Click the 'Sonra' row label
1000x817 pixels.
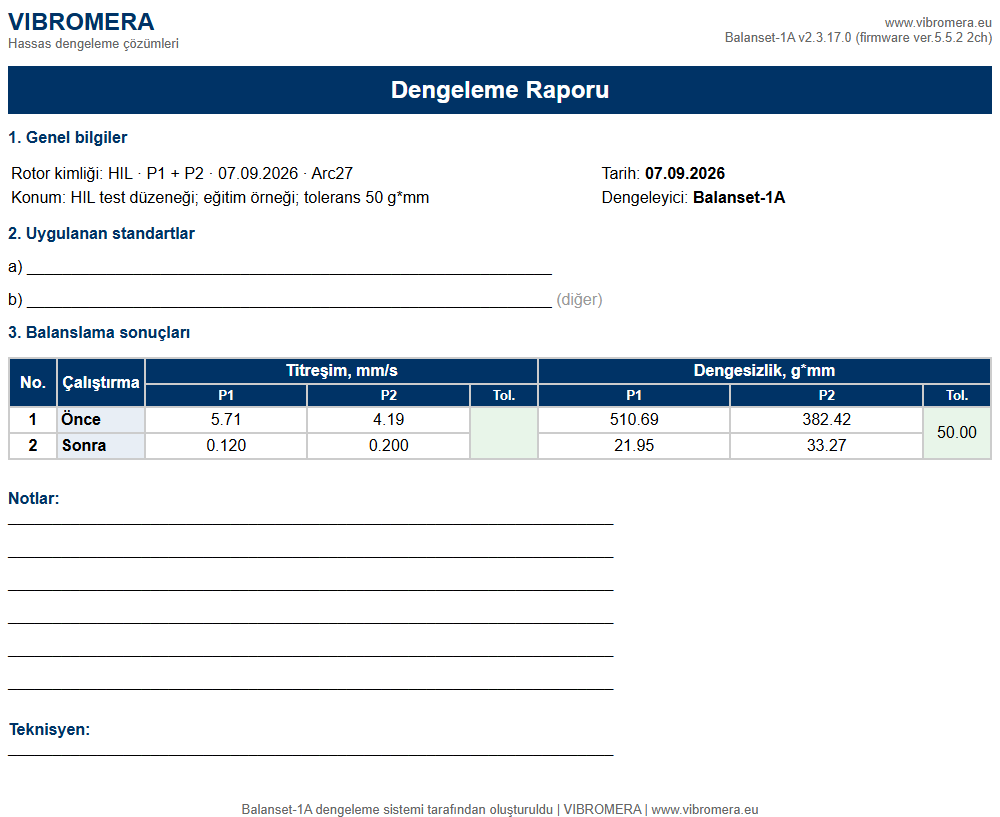click(84, 446)
